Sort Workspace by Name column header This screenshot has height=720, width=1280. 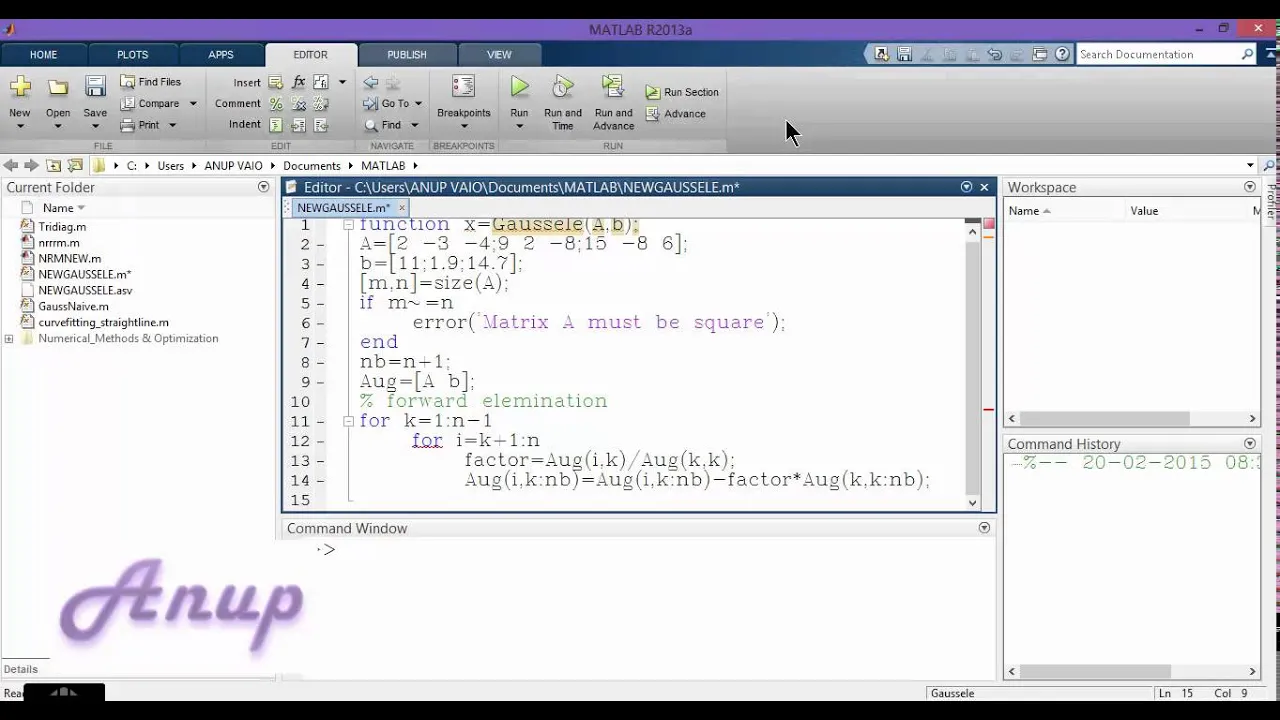click(x=1028, y=211)
